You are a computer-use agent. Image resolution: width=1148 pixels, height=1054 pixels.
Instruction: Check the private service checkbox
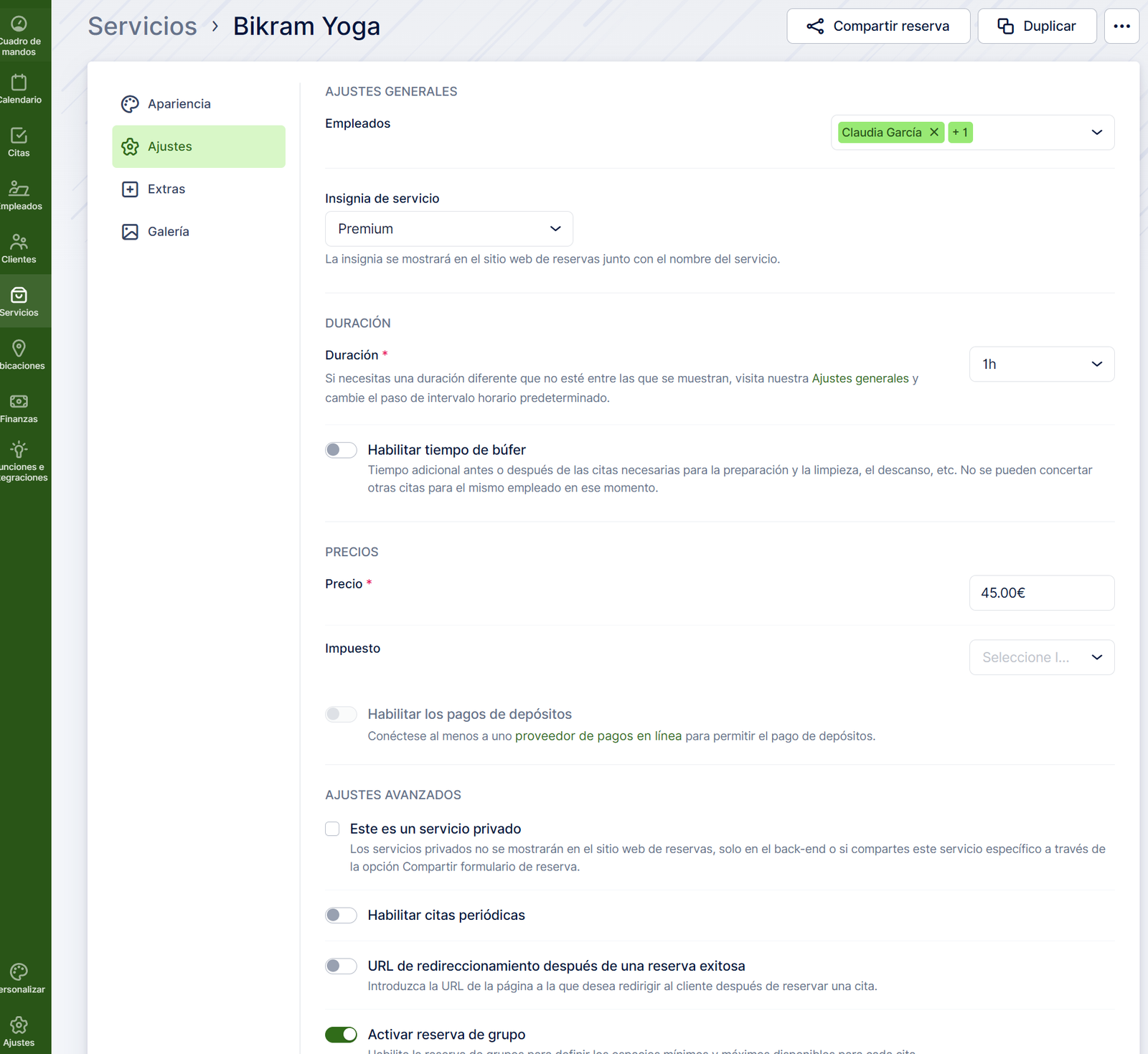point(332,829)
